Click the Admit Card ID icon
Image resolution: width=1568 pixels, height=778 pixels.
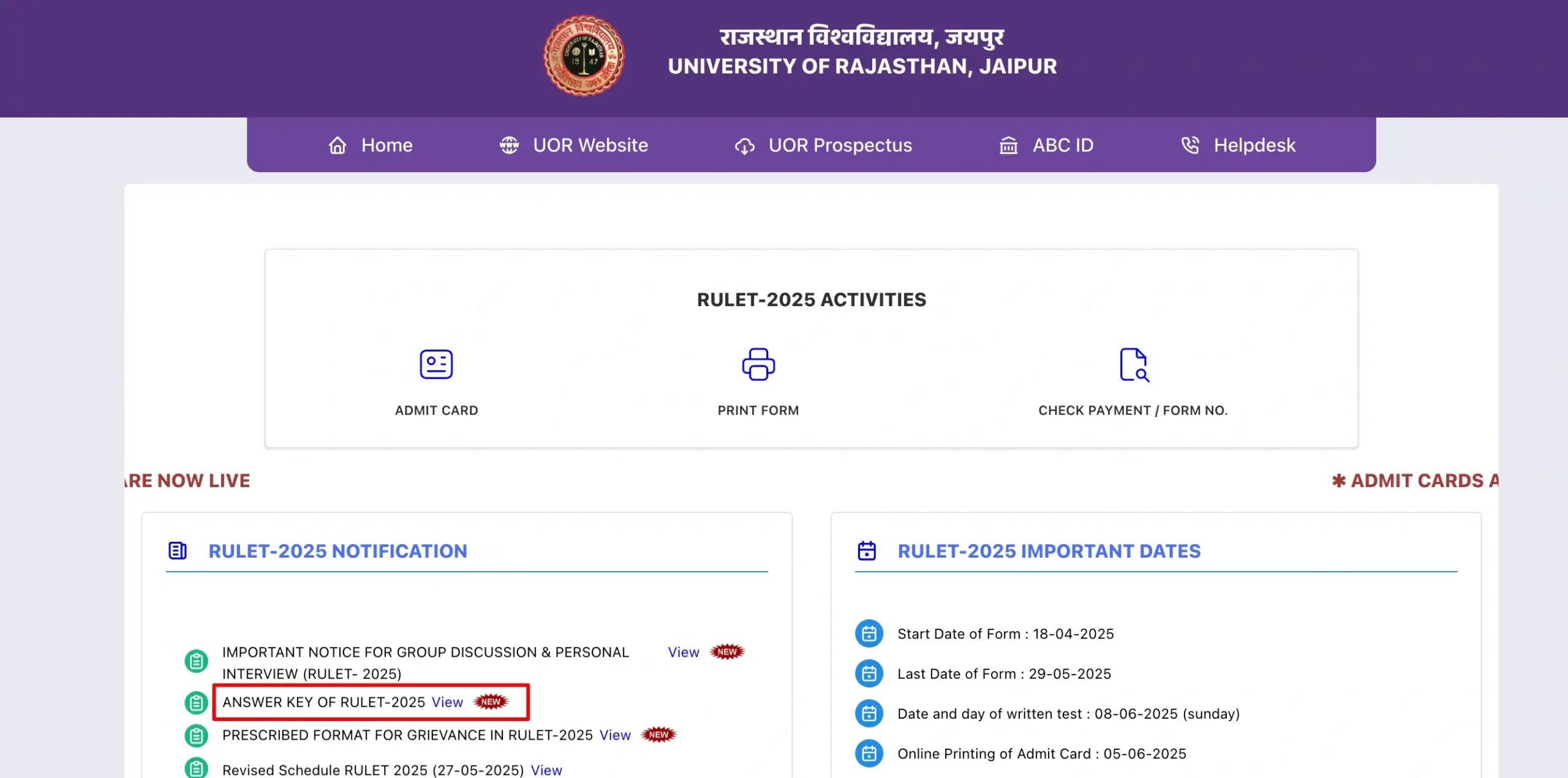pyautogui.click(x=436, y=364)
